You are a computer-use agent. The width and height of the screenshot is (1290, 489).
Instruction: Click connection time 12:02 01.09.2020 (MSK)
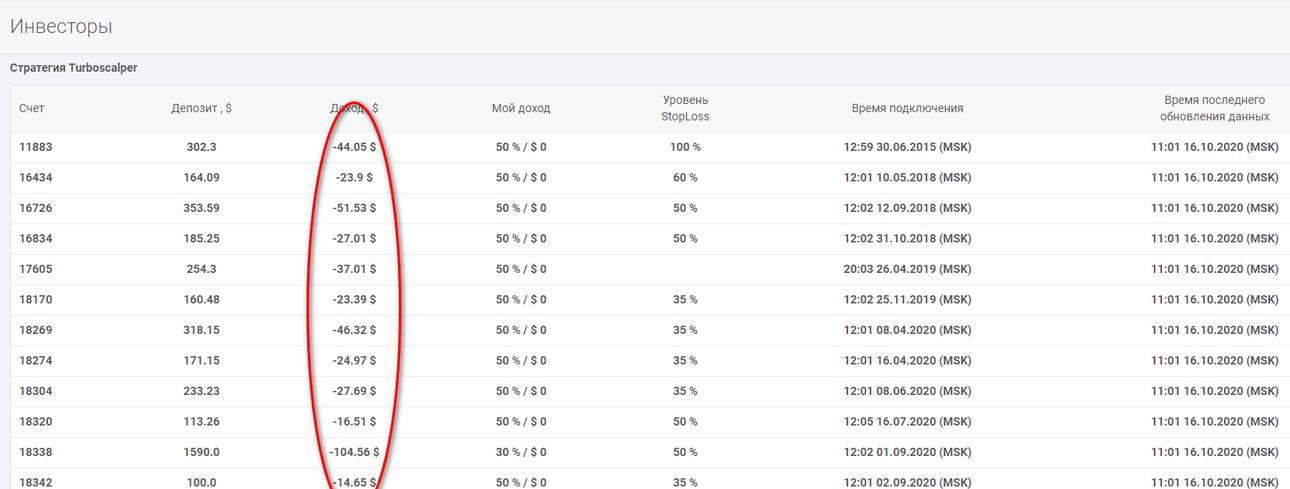[907, 452]
